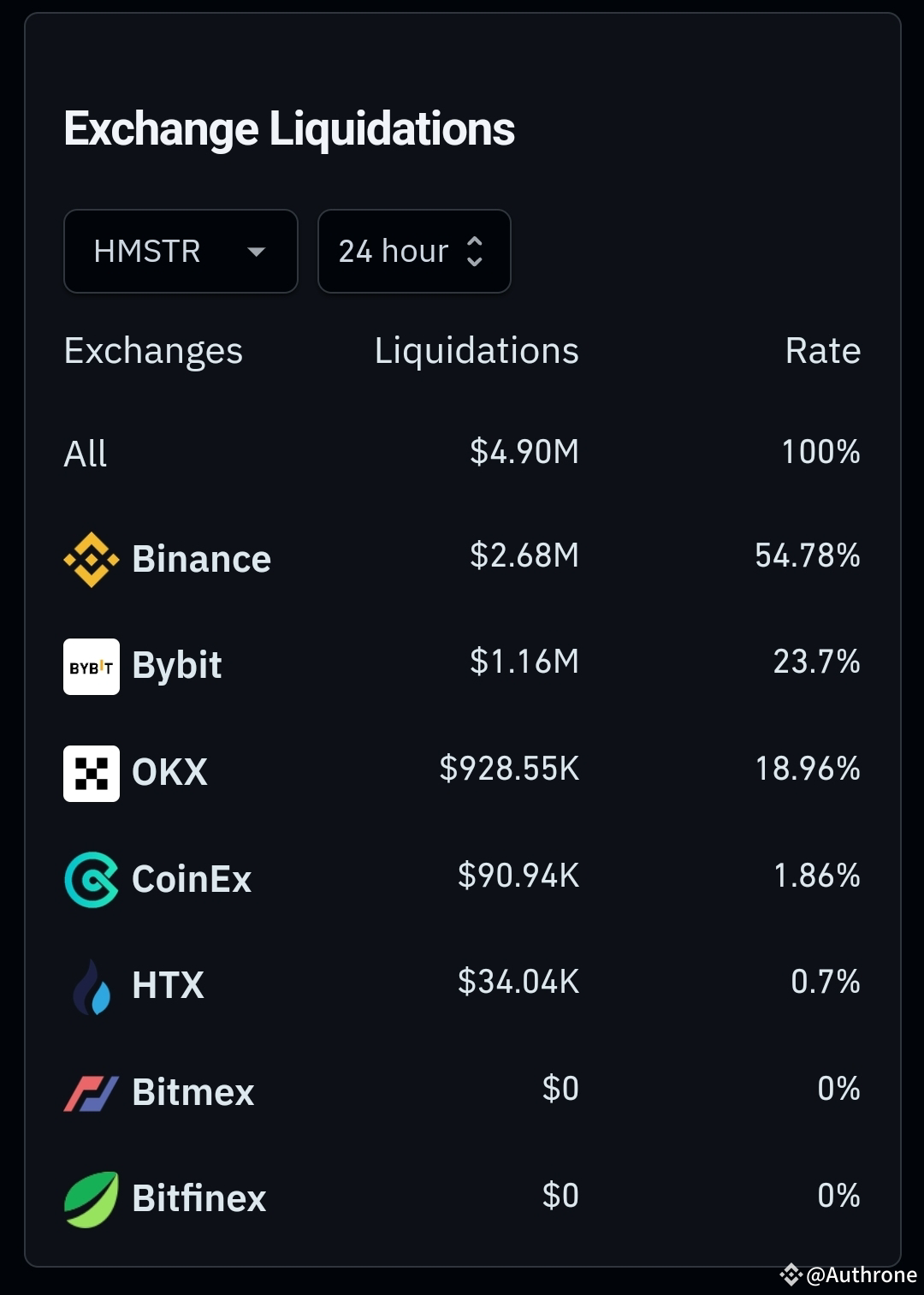Click the Bitmex logo icon
Image resolution: width=924 pixels, height=1295 pixels.
click(92, 1093)
